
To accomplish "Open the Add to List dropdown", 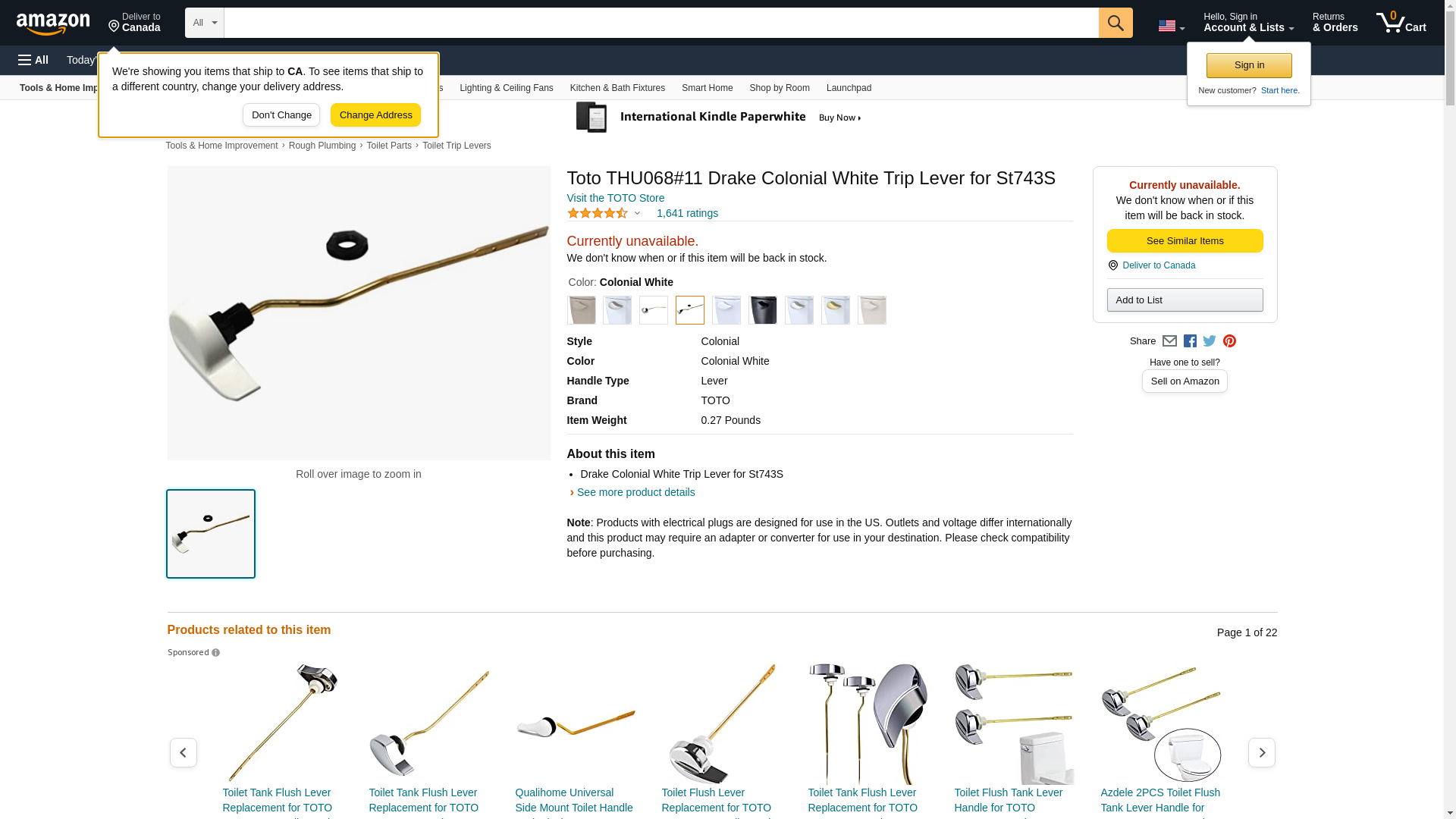I will coord(1185,300).
